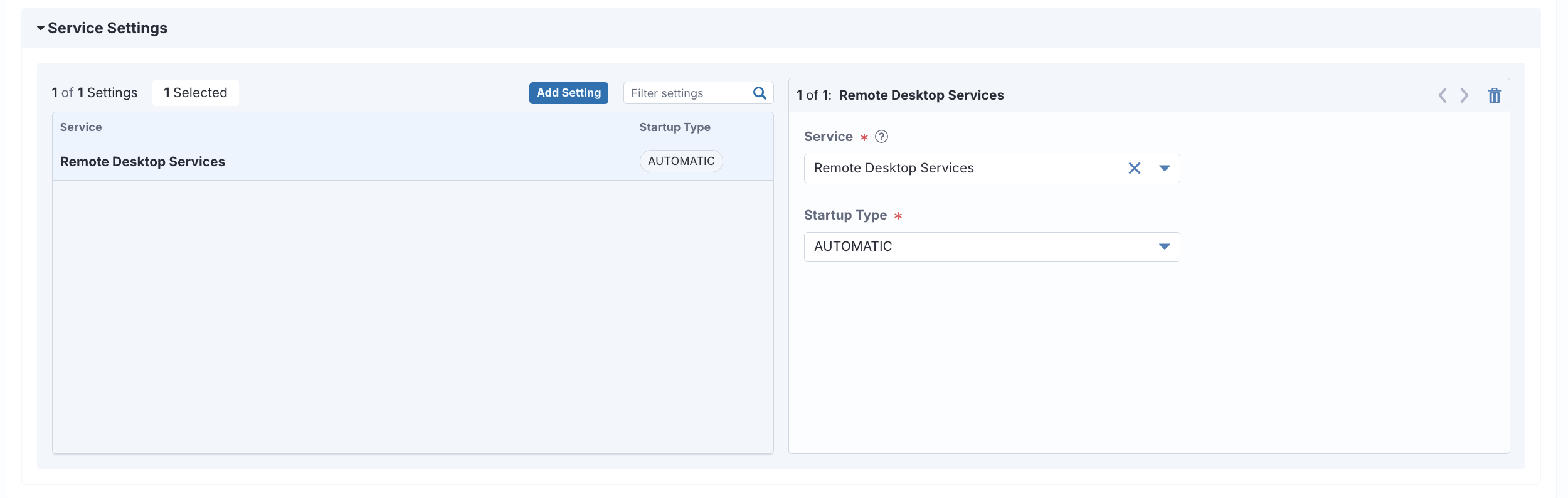Click the Service combo box showing Remote Desktop Services
This screenshot has width=1568, height=498.
pyautogui.click(x=960, y=168)
